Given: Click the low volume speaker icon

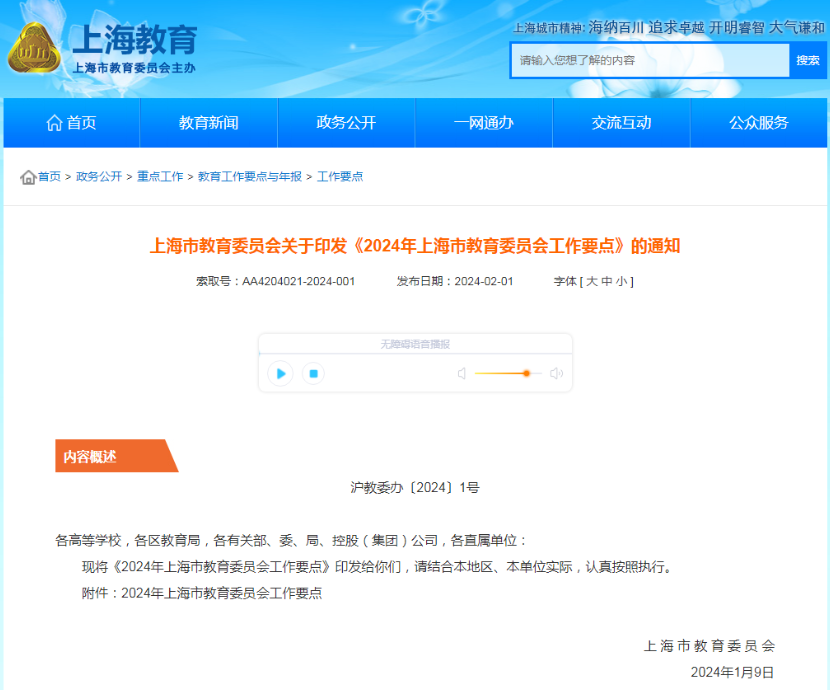Looking at the screenshot, I should [462, 374].
